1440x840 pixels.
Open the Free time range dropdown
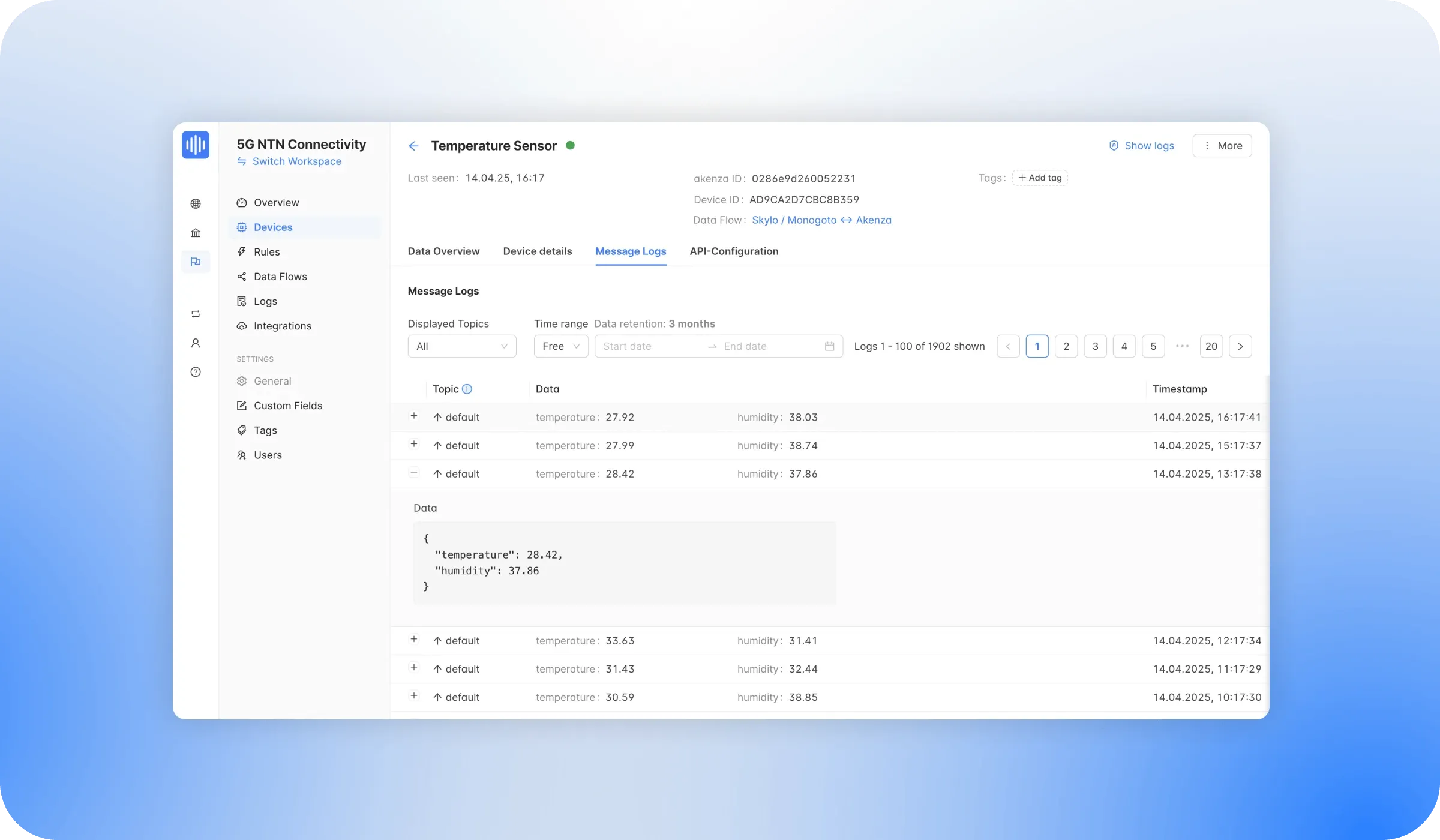tap(561, 346)
